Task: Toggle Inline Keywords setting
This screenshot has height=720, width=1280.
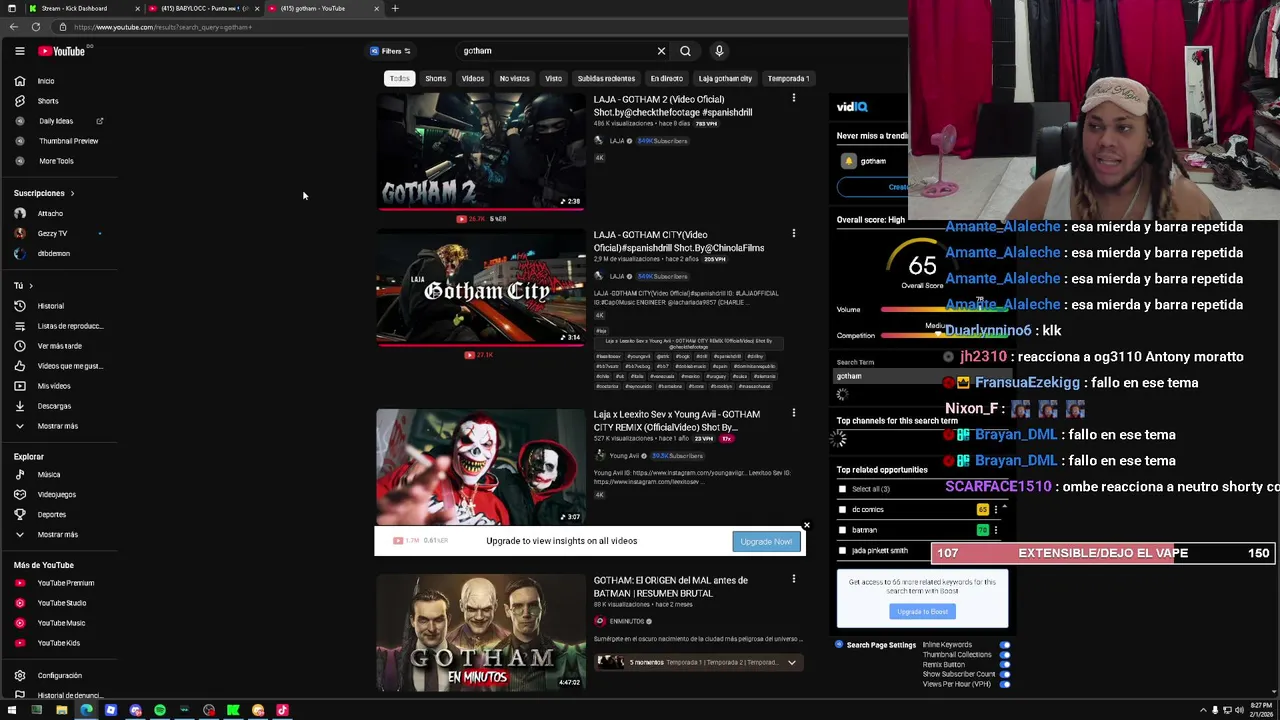Action: [1004, 645]
